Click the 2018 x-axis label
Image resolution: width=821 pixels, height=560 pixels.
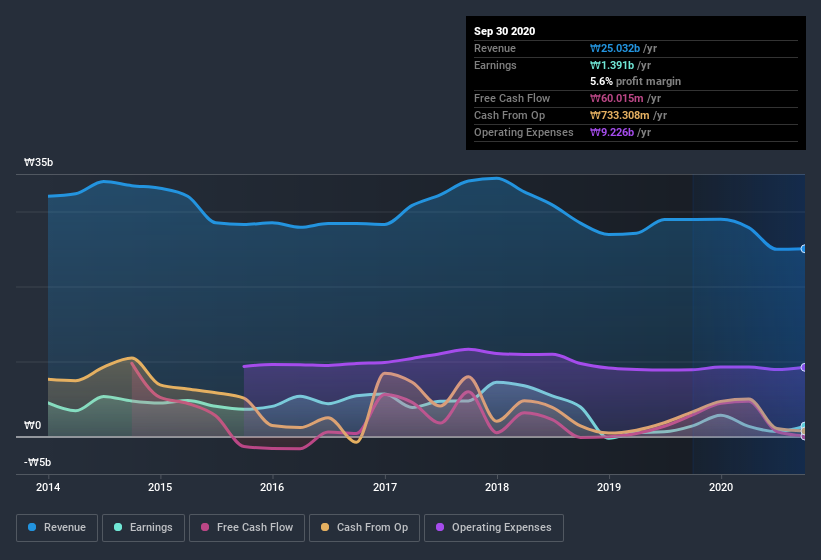[497, 487]
